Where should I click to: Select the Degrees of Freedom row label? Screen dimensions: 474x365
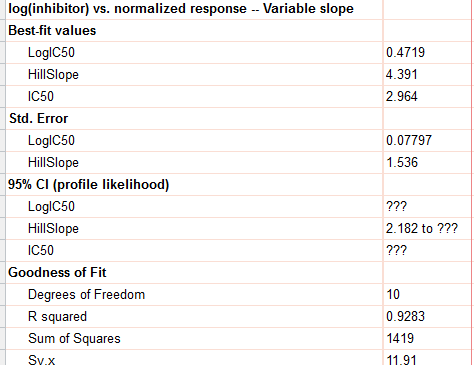click(x=86, y=294)
